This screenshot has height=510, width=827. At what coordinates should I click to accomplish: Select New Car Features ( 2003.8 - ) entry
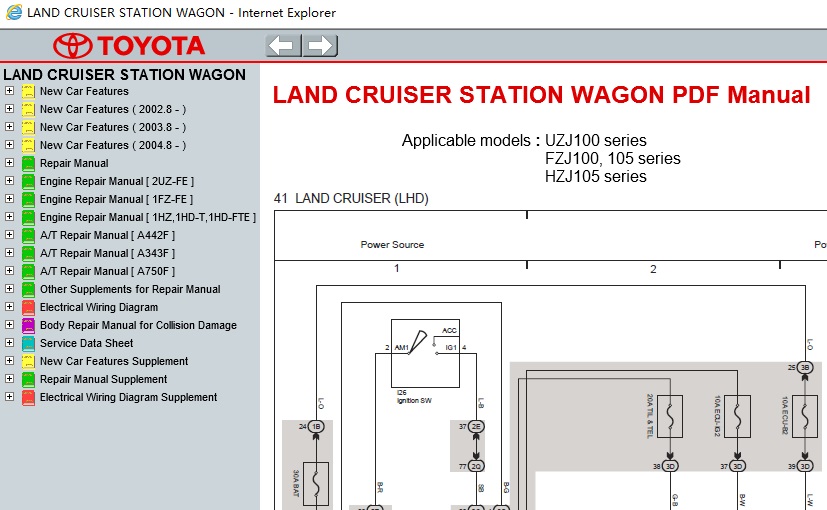(x=113, y=127)
